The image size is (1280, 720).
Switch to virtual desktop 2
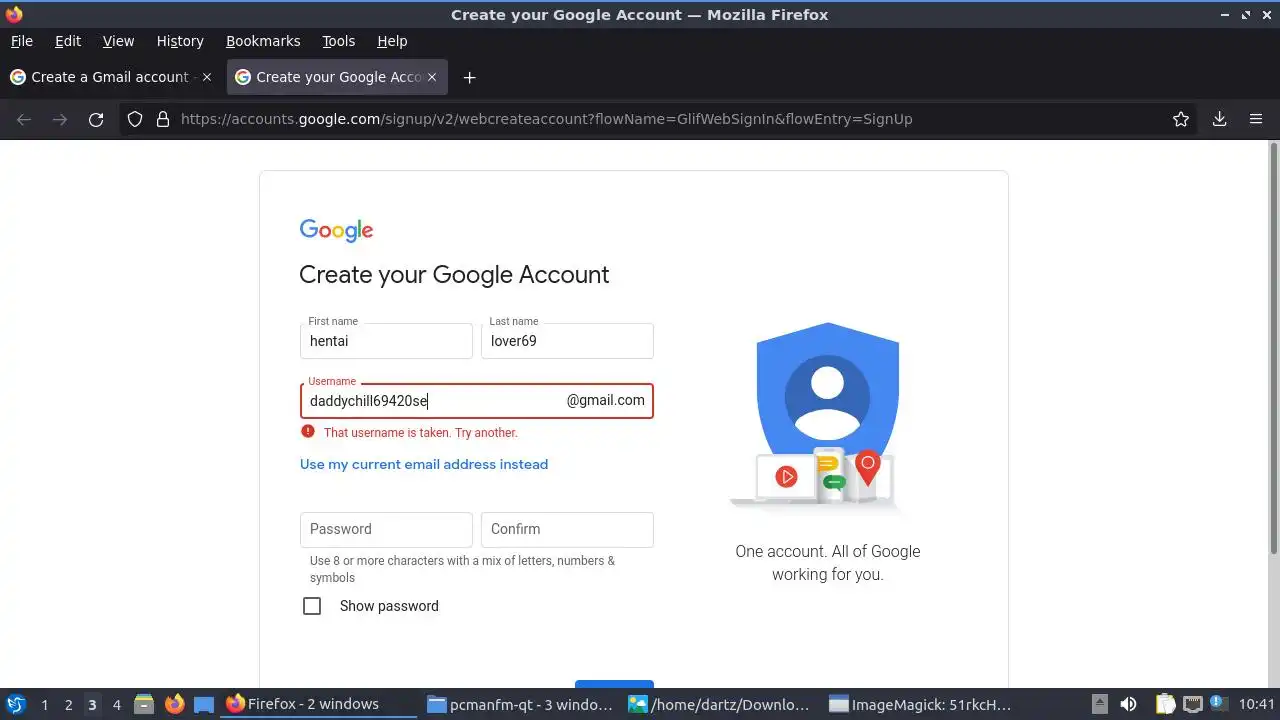(x=68, y=704)
